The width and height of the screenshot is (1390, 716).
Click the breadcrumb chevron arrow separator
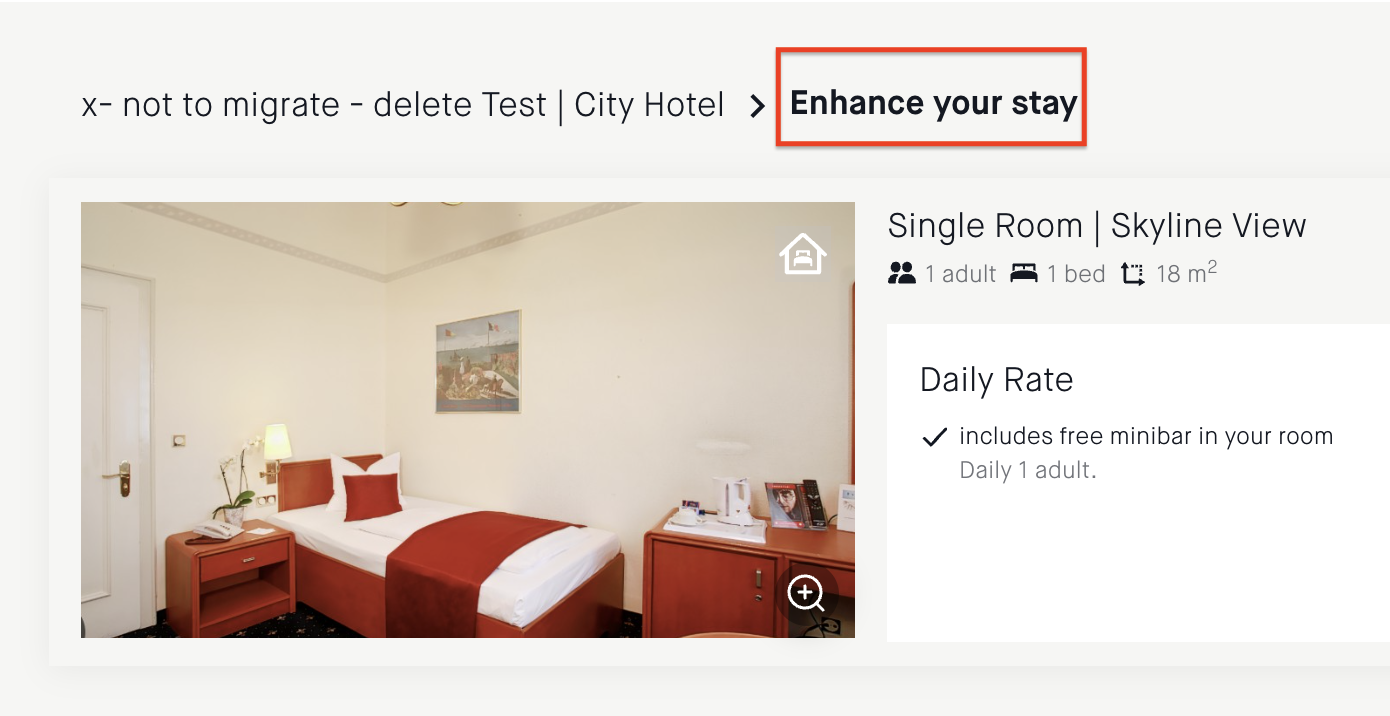(x=757, y=106)
